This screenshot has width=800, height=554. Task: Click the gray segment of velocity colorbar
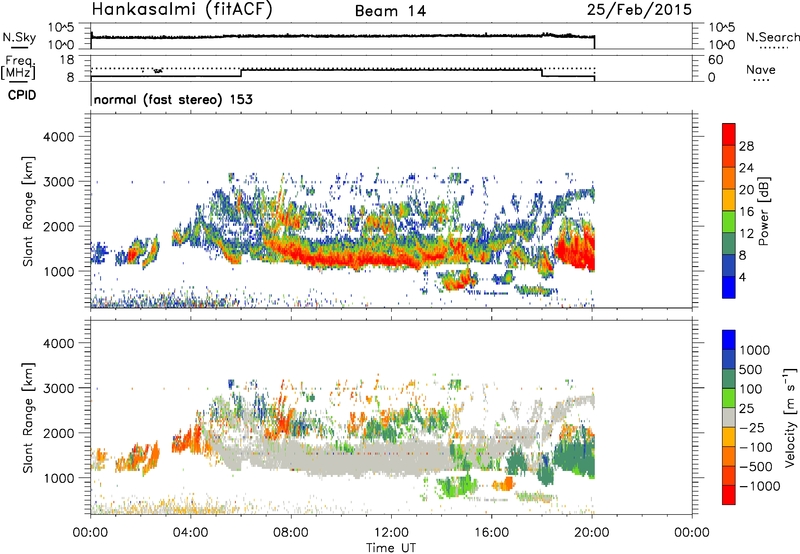click(x=729, y=418)
